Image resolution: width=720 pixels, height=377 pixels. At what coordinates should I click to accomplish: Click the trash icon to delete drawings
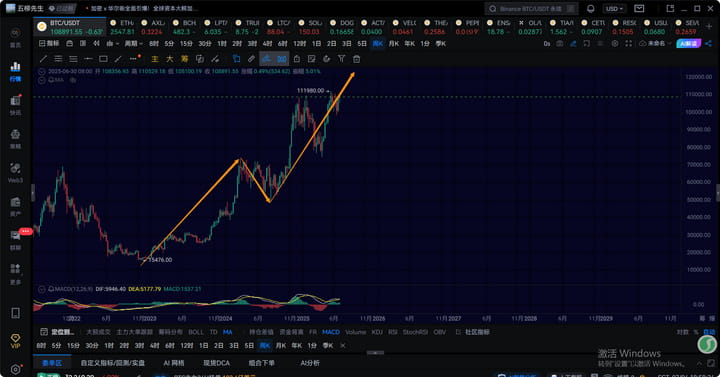point(356,59)
